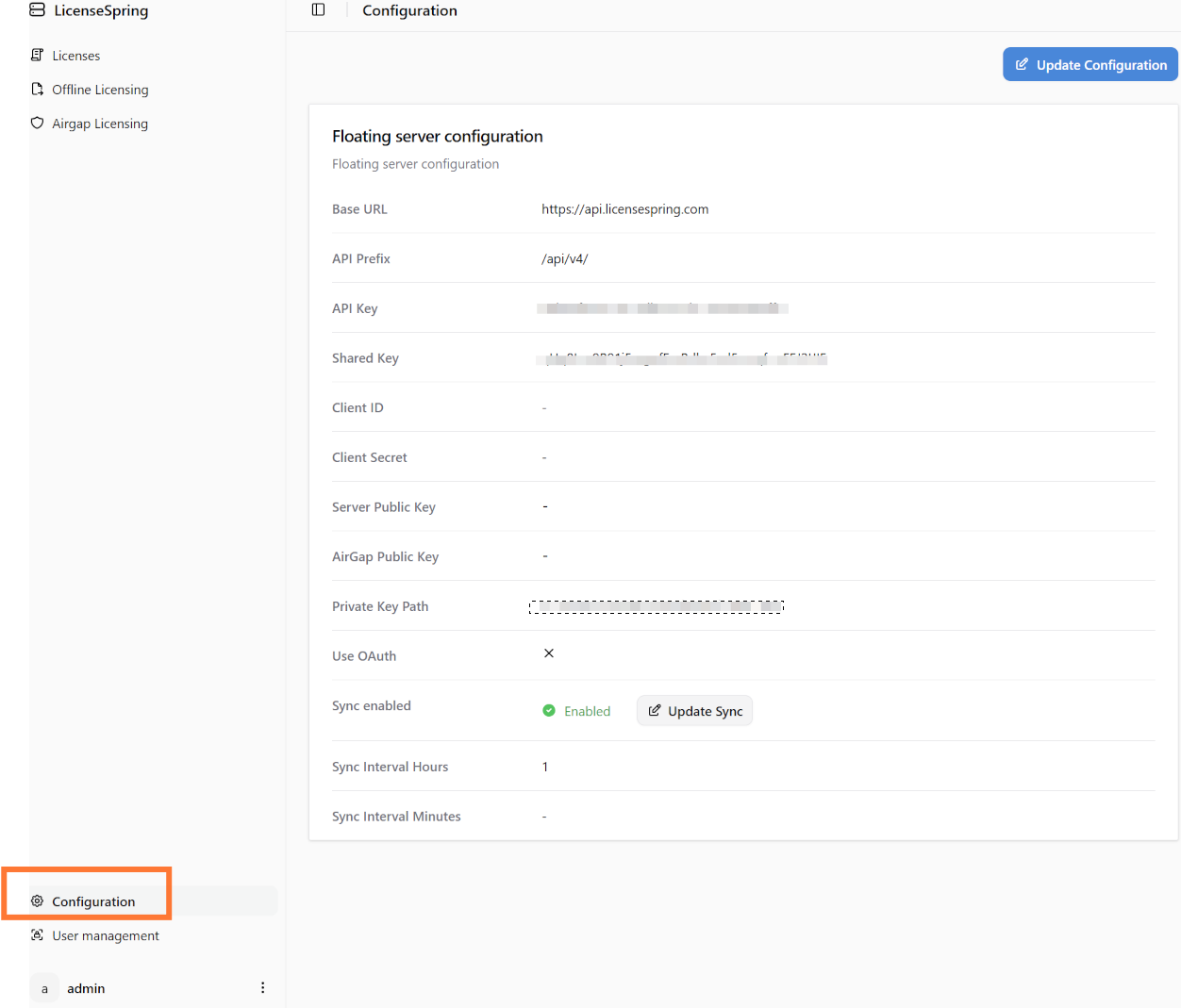Click the Configuration page title in header

(409, 10)
